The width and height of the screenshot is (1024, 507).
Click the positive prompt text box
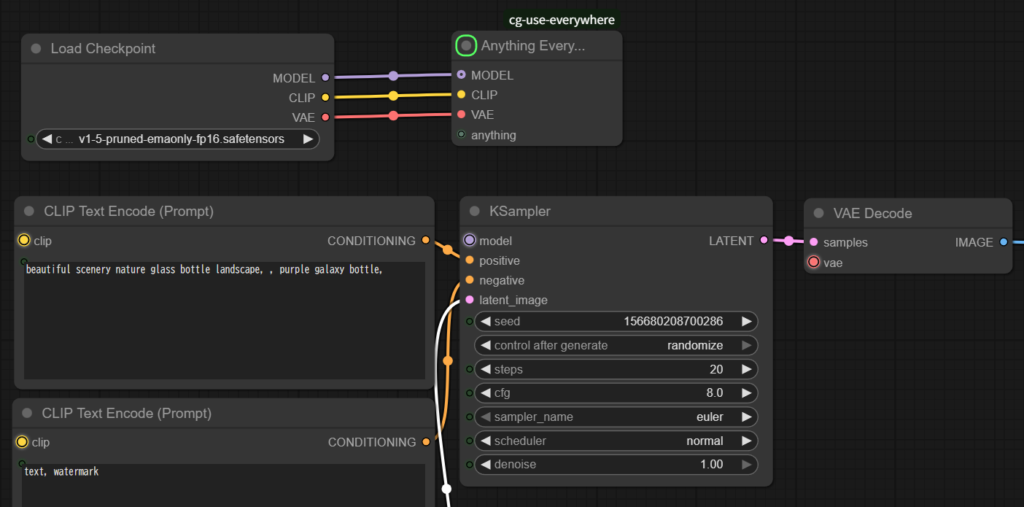coord(224,320)
